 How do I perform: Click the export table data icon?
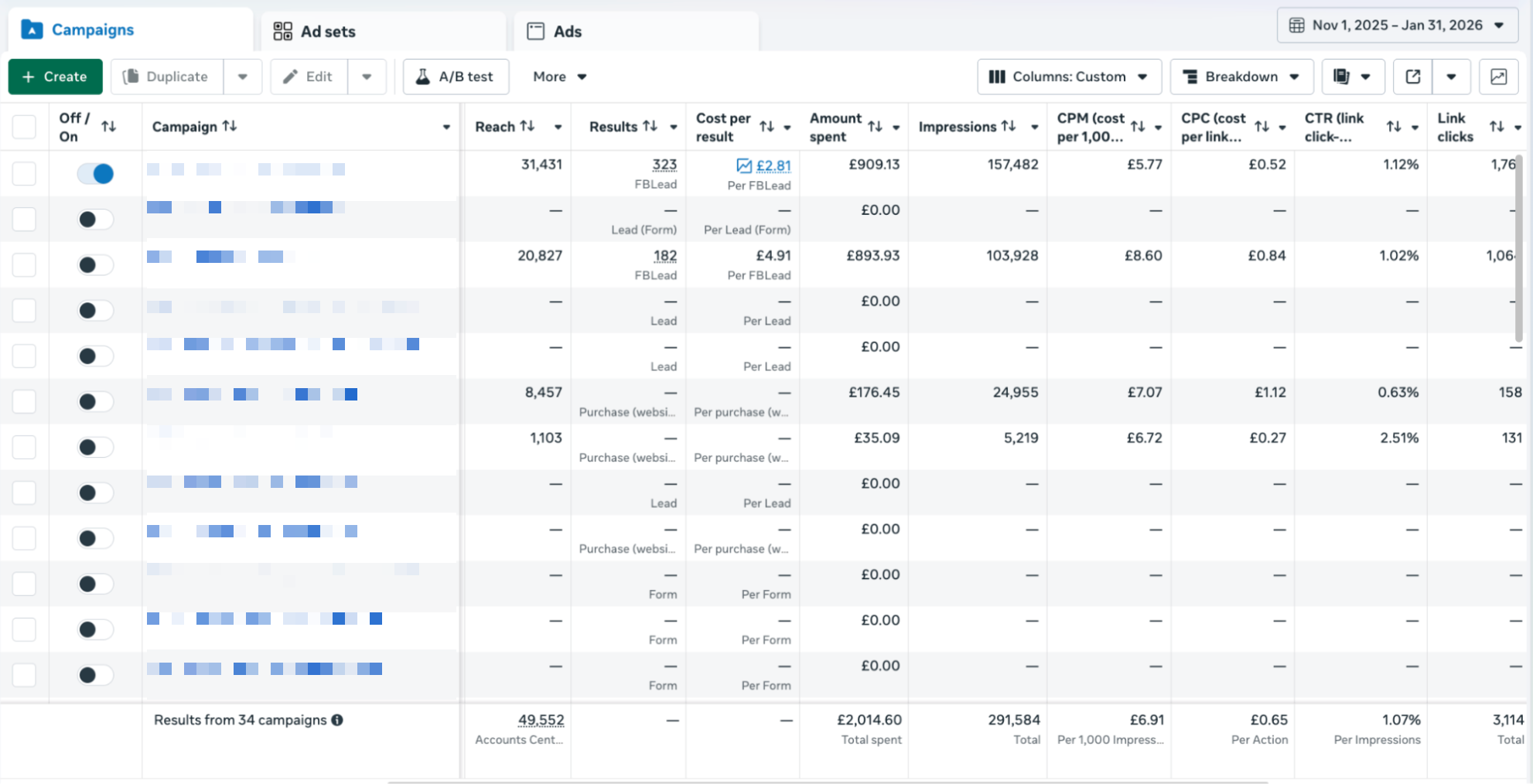tap(1412, 77)
